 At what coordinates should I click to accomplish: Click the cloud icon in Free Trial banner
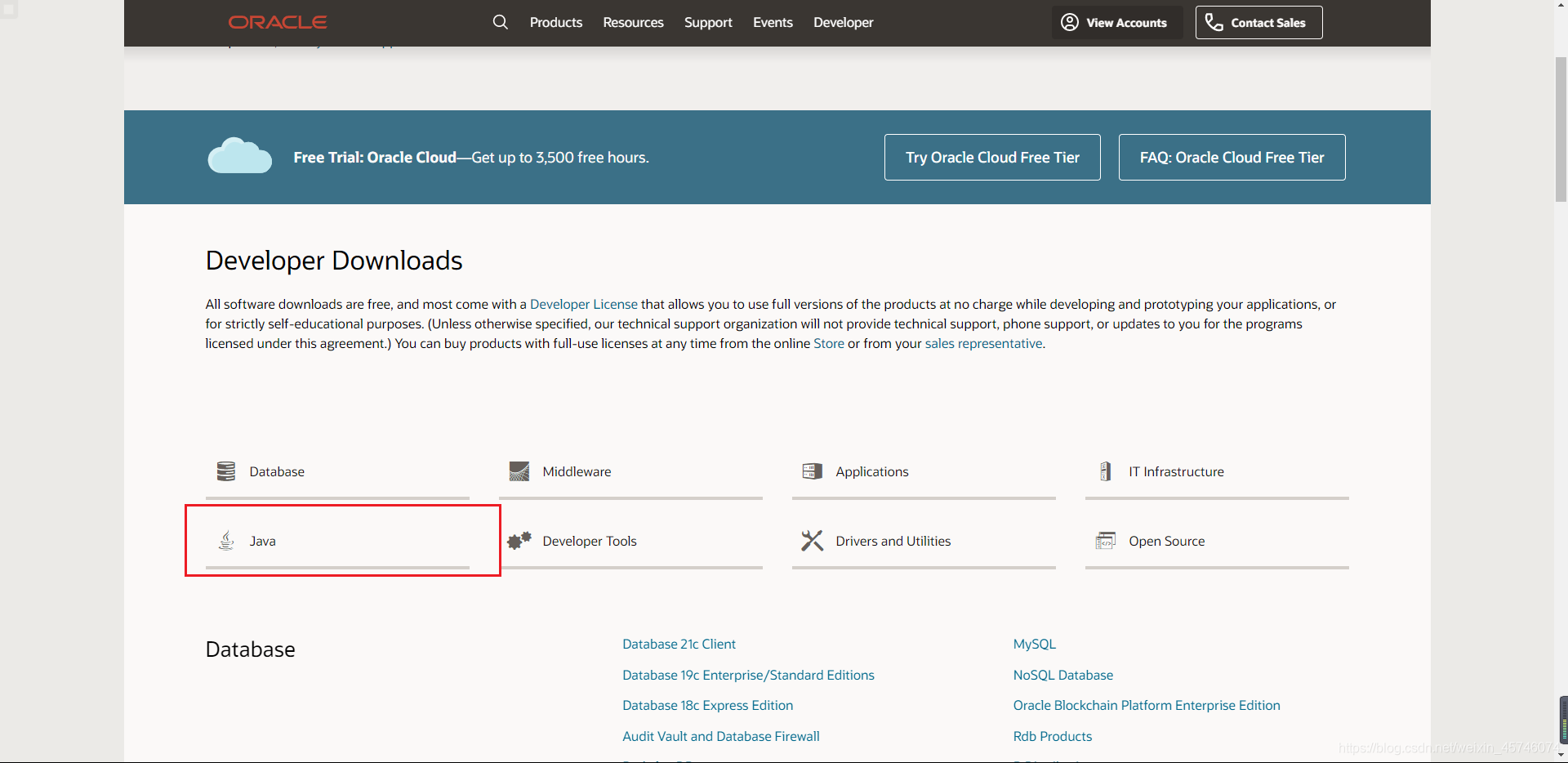coord(239,155)
